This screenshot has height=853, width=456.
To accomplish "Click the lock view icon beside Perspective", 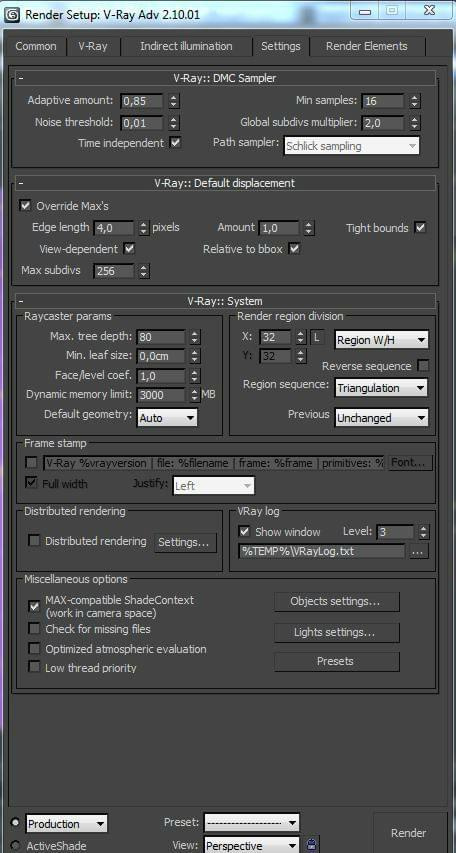I will click(x=312, y=844).
